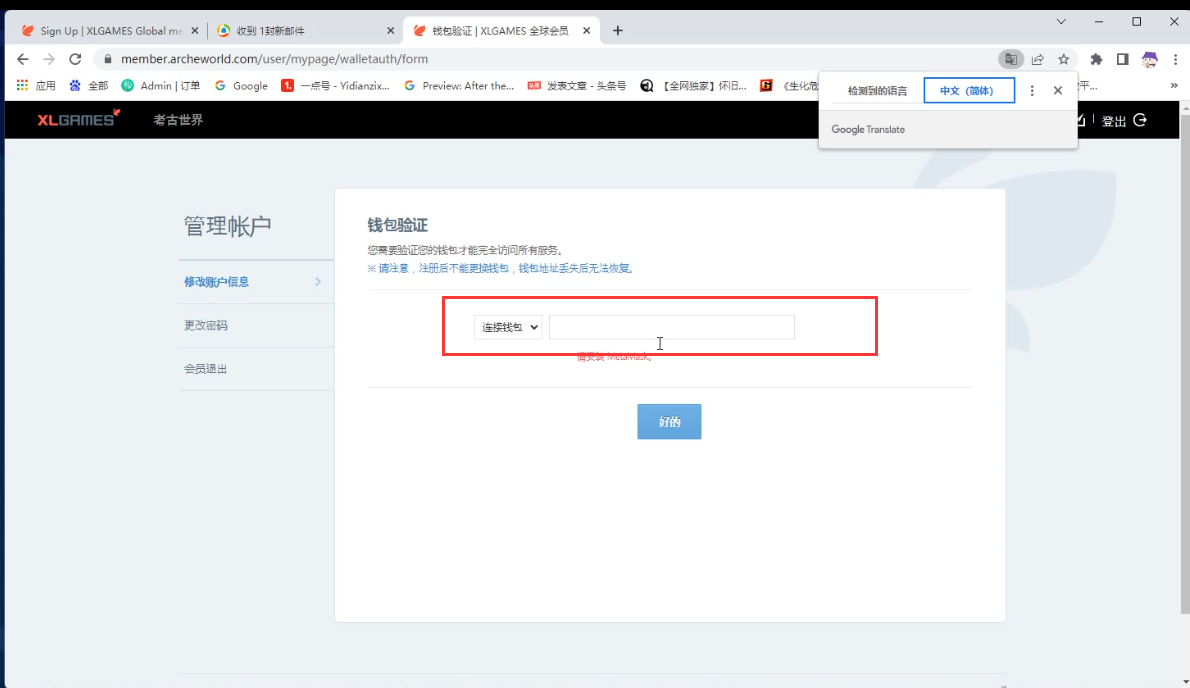Click the share page icon in address bar

click(1038, 59)
